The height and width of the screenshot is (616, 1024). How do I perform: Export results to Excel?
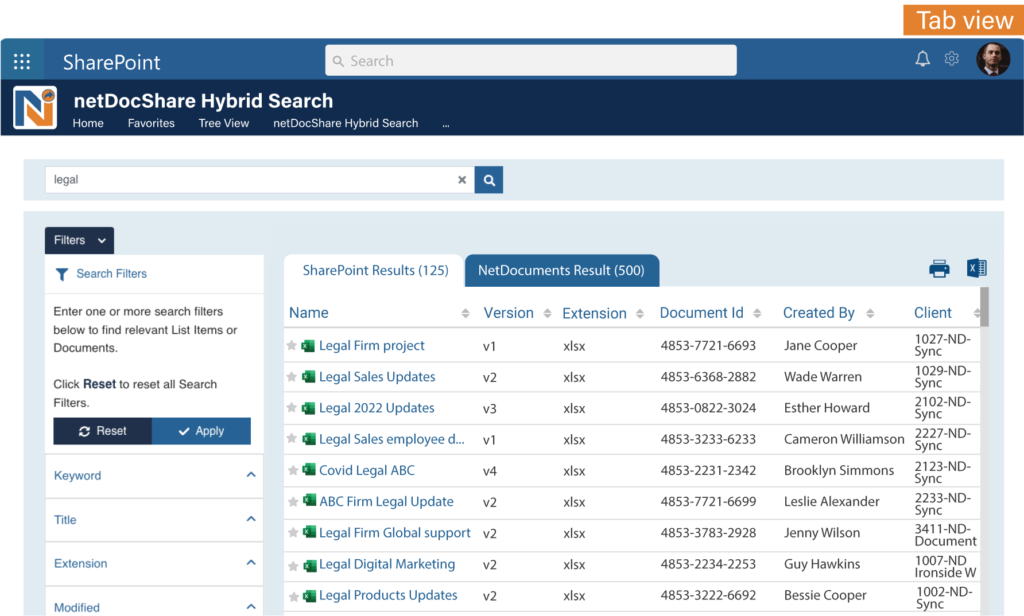976,268
